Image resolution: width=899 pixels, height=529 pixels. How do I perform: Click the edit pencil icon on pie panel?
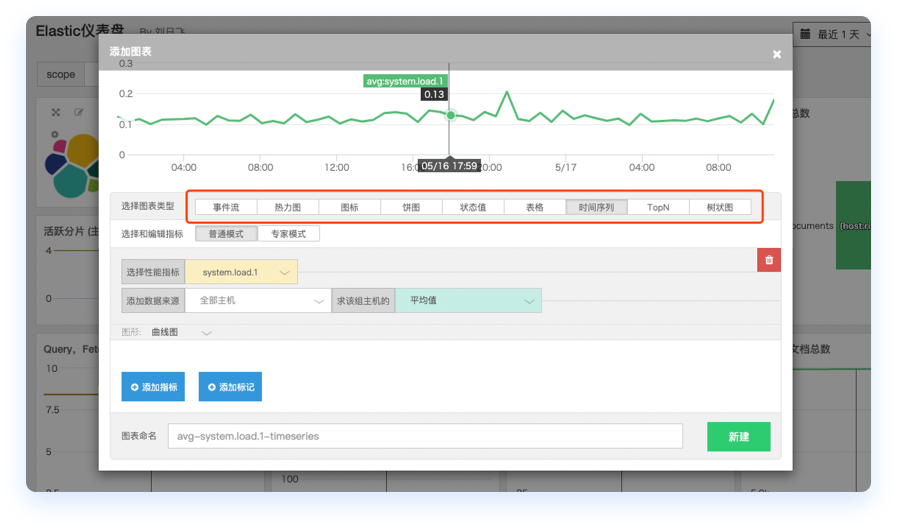79,113
